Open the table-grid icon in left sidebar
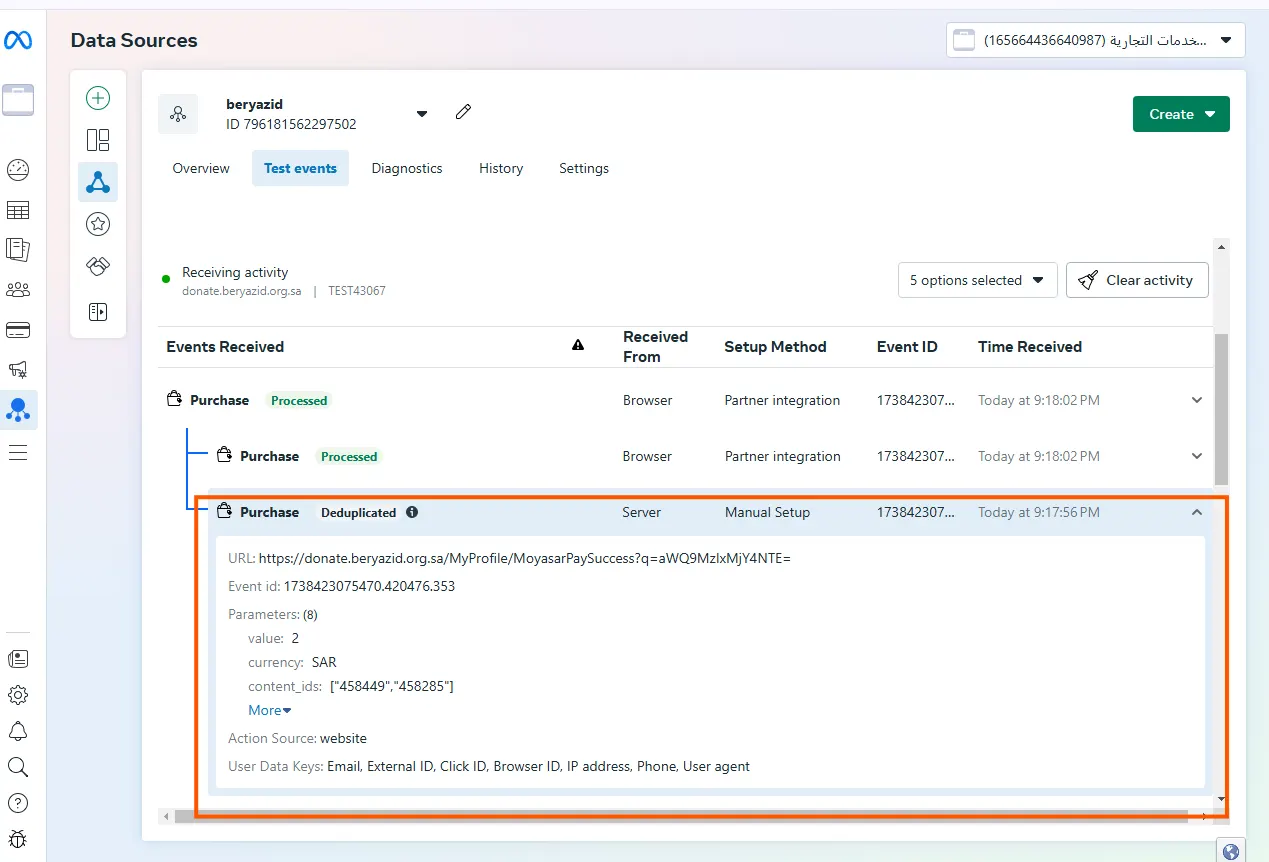The image size is (1269, 862). point(18,210)
